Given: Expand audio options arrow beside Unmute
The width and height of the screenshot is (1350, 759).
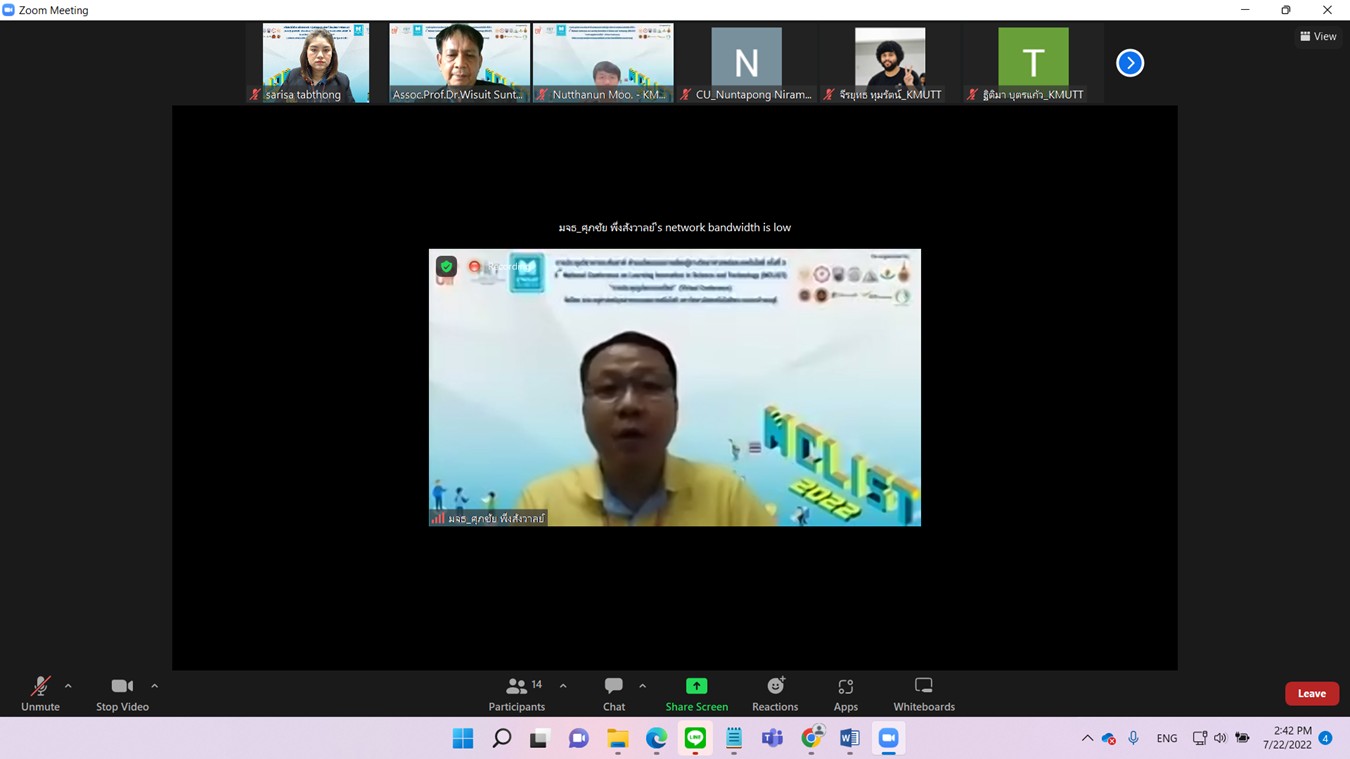Looking at the screenshot, I should (x=68, y=686).
